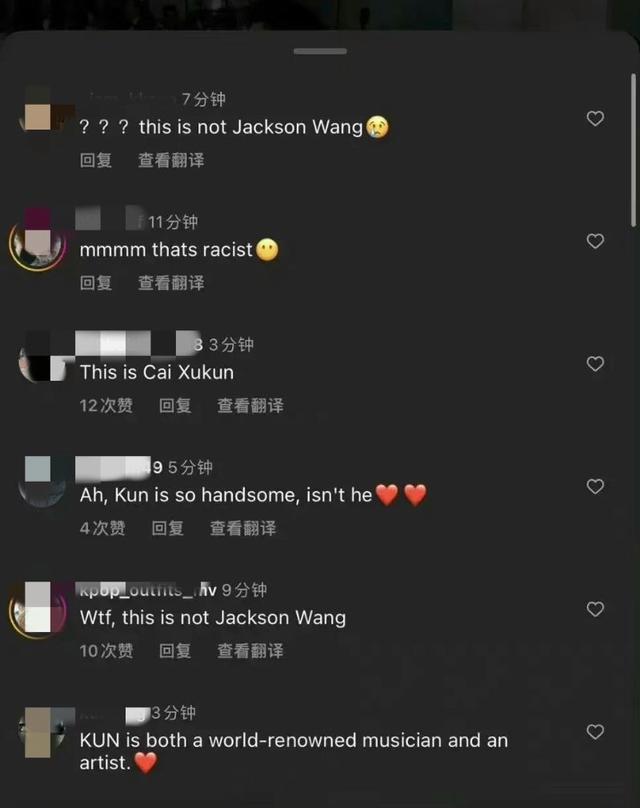Like the 'Kun is so handsome' comment

click(x=595, y=486)
